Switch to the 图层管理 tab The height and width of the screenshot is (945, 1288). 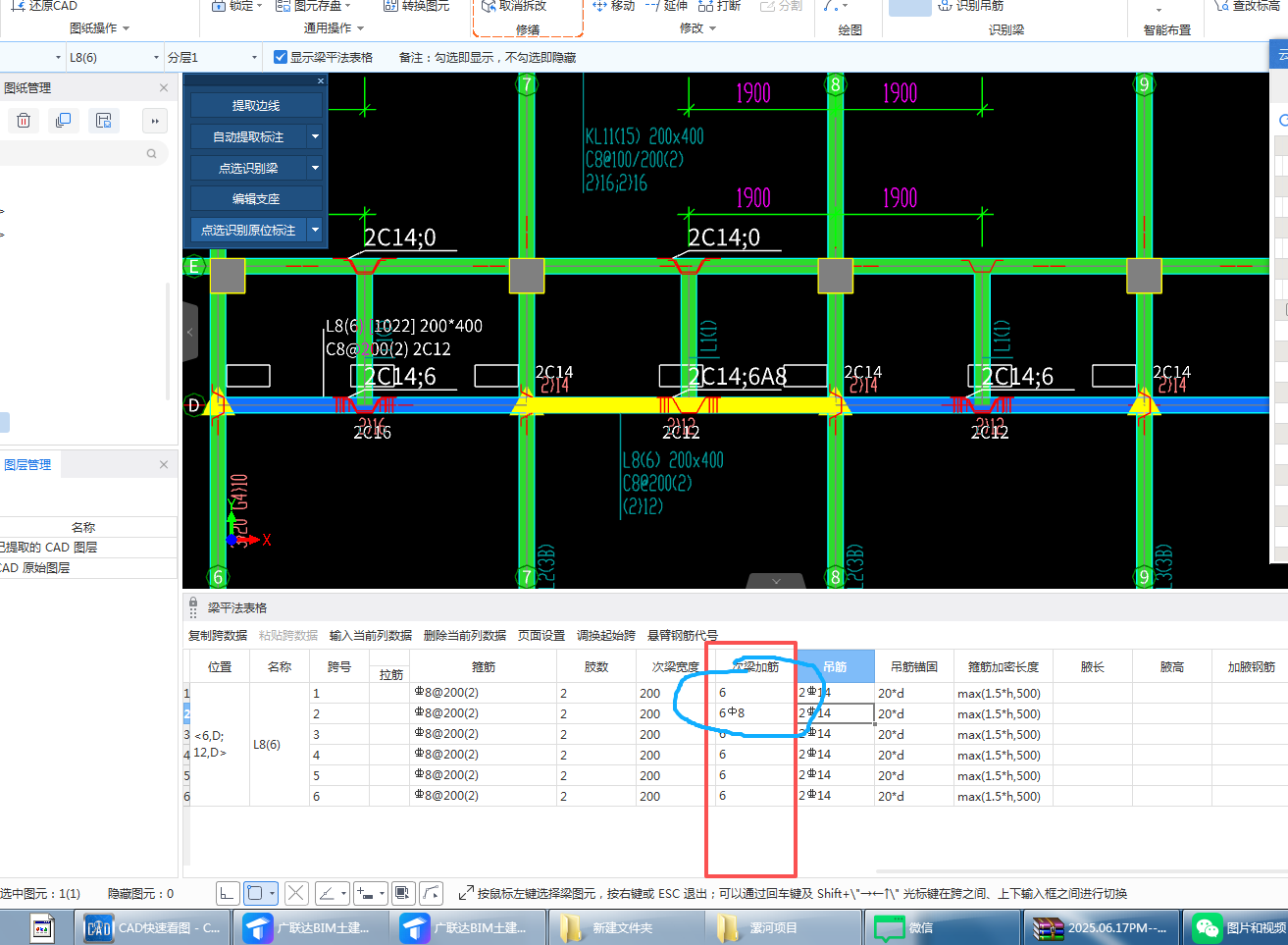click(27, 464)
